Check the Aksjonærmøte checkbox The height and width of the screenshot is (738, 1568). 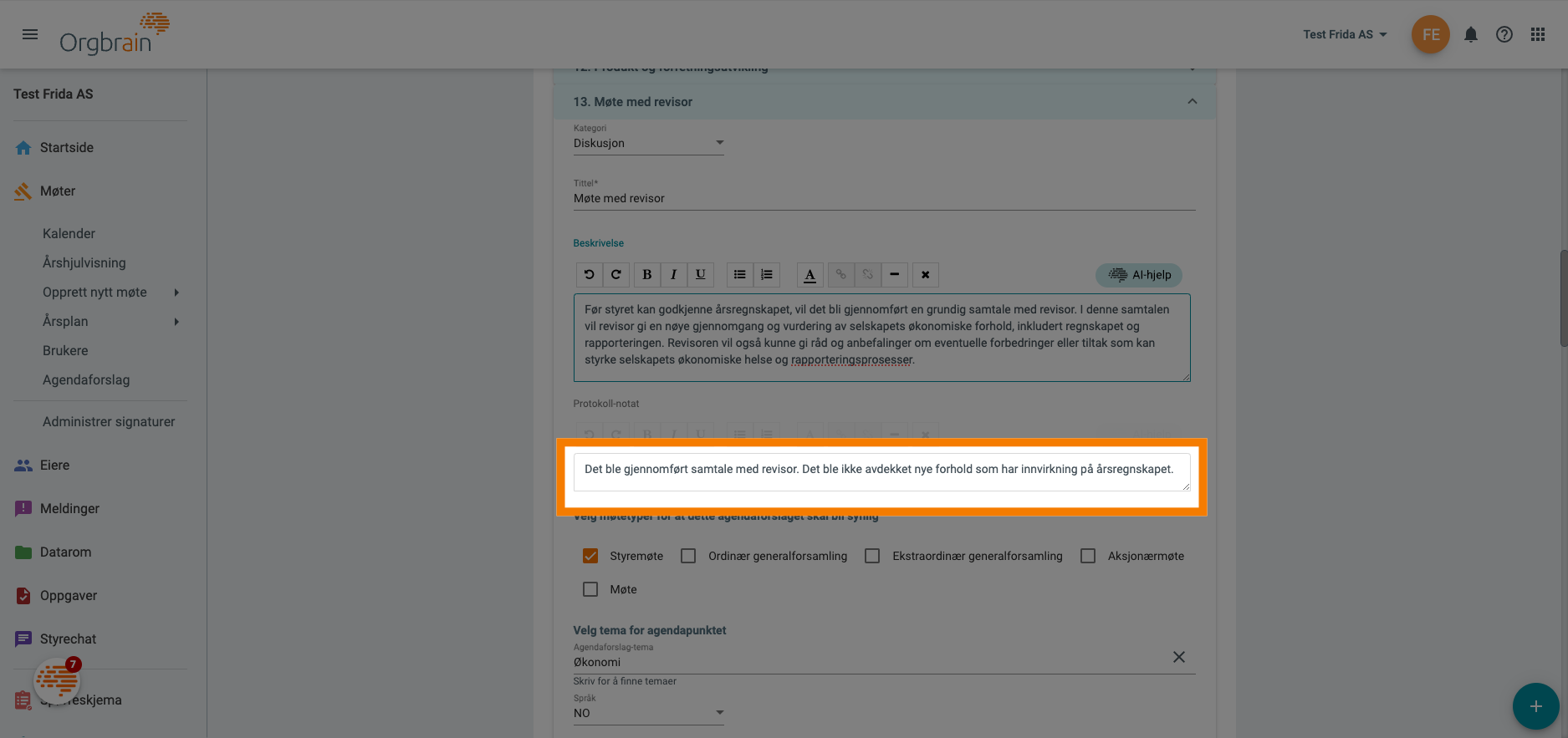click(1088, 556)
